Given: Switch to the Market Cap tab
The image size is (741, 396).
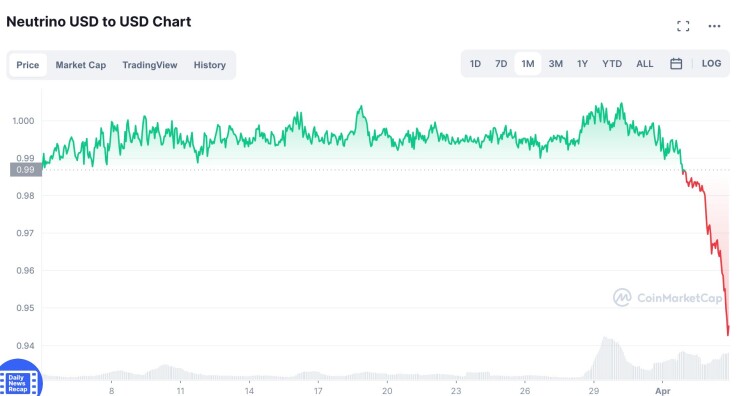Looking at the screenshot, I should [81, 65].
